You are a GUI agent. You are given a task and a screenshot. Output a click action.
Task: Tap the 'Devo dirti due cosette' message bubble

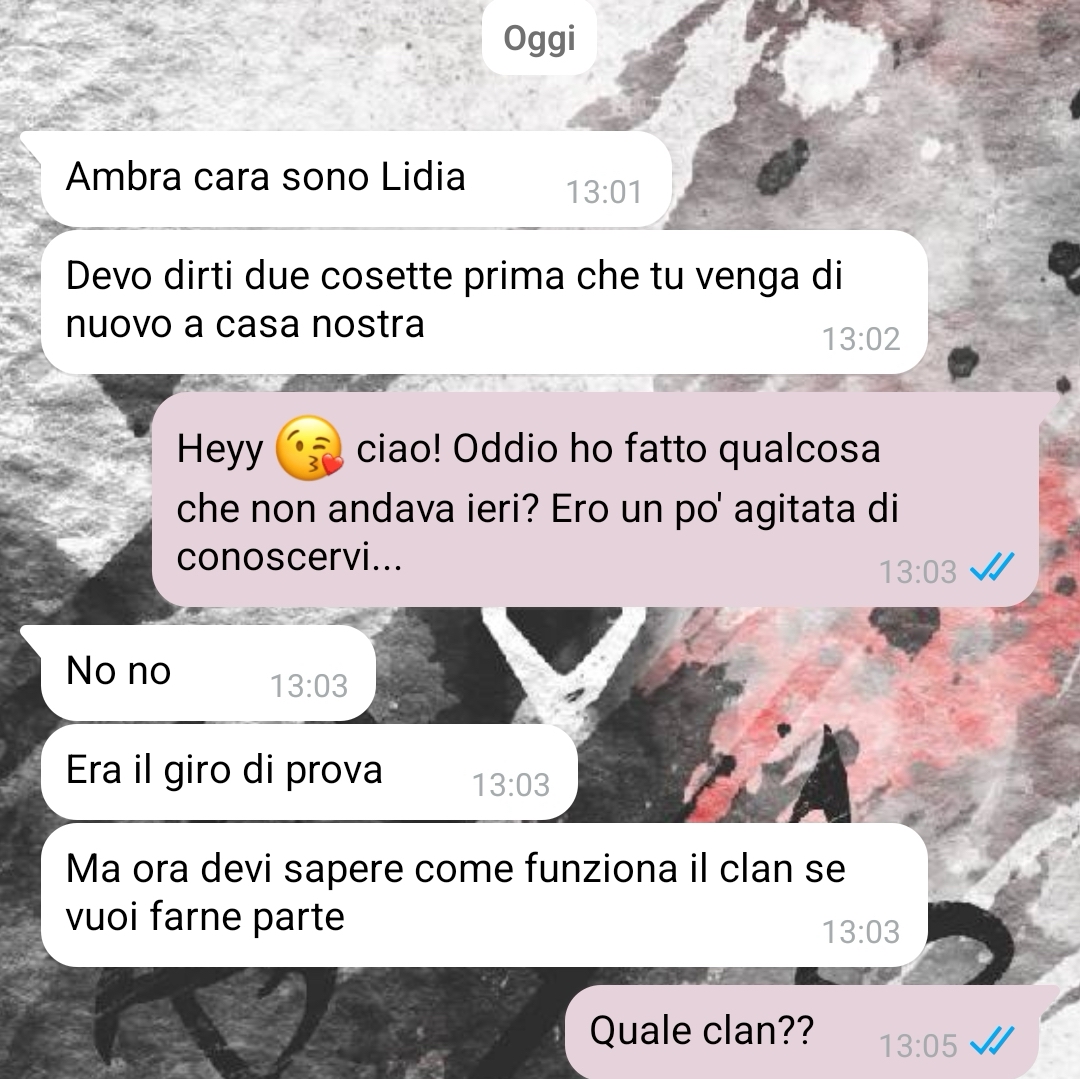484,302
